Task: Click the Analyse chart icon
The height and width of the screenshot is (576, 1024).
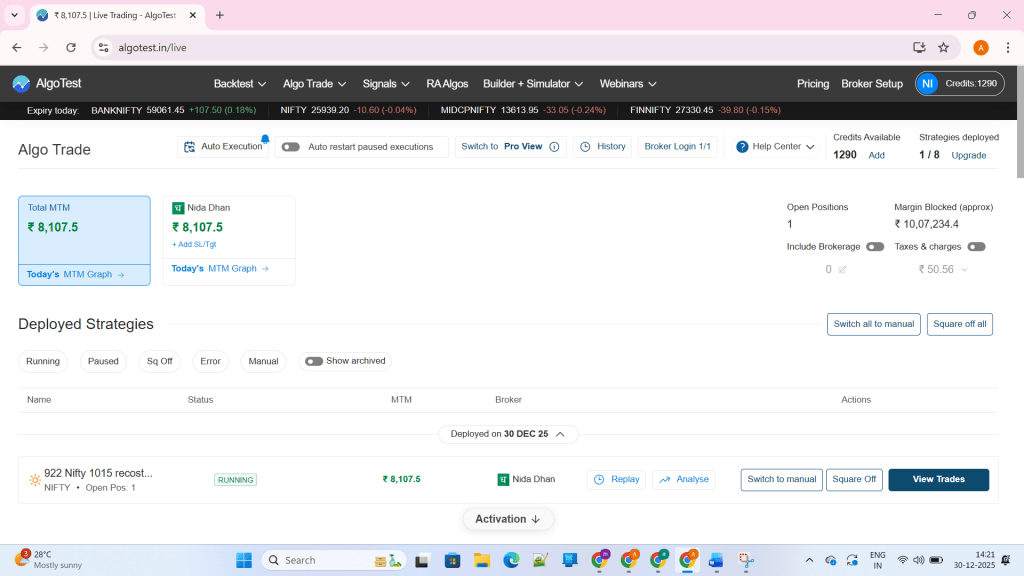Action: (x=665, y=480)
